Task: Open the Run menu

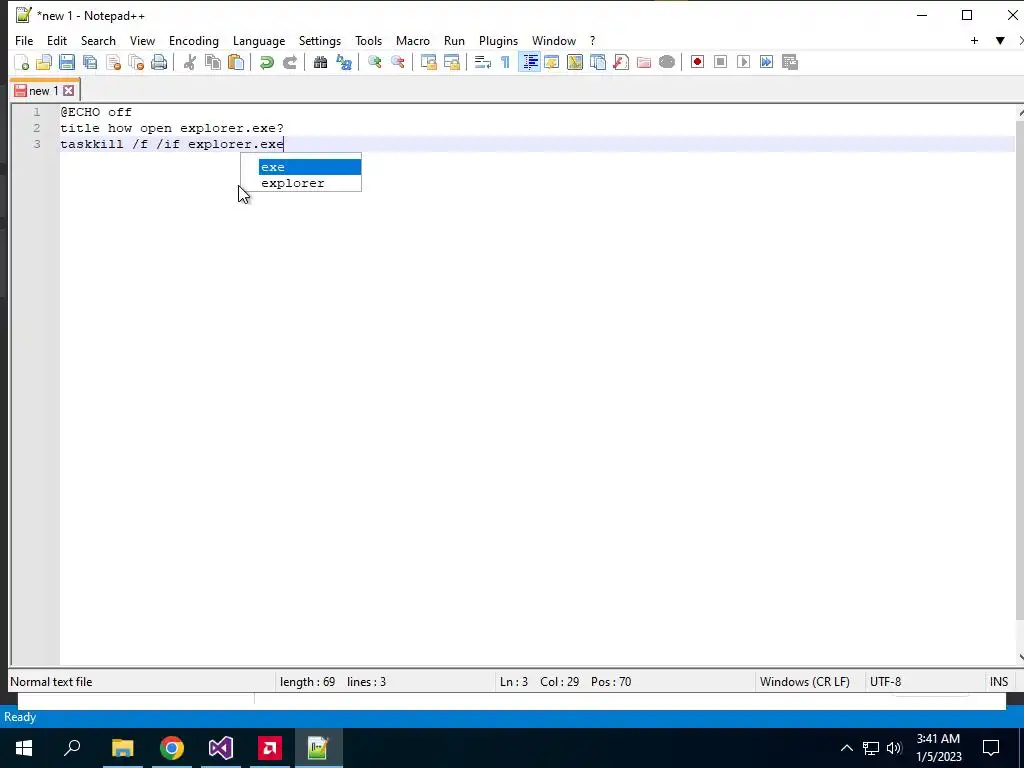Action: pyautogui.click(x=454, y=40)
